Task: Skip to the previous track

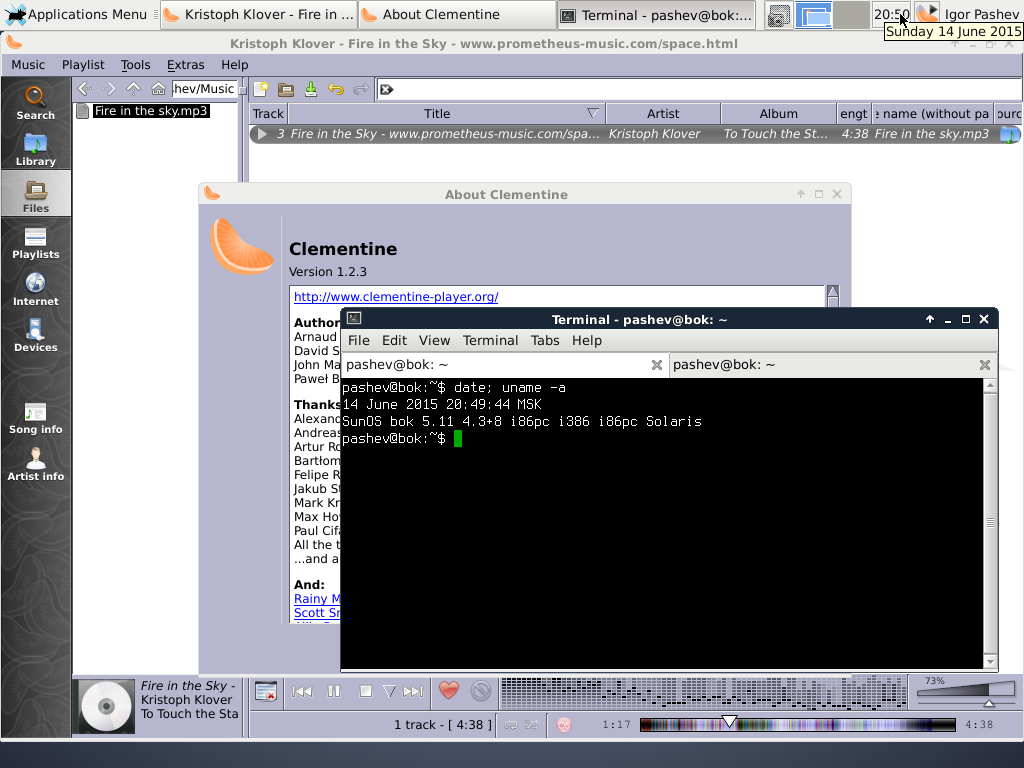Action: 302,691
